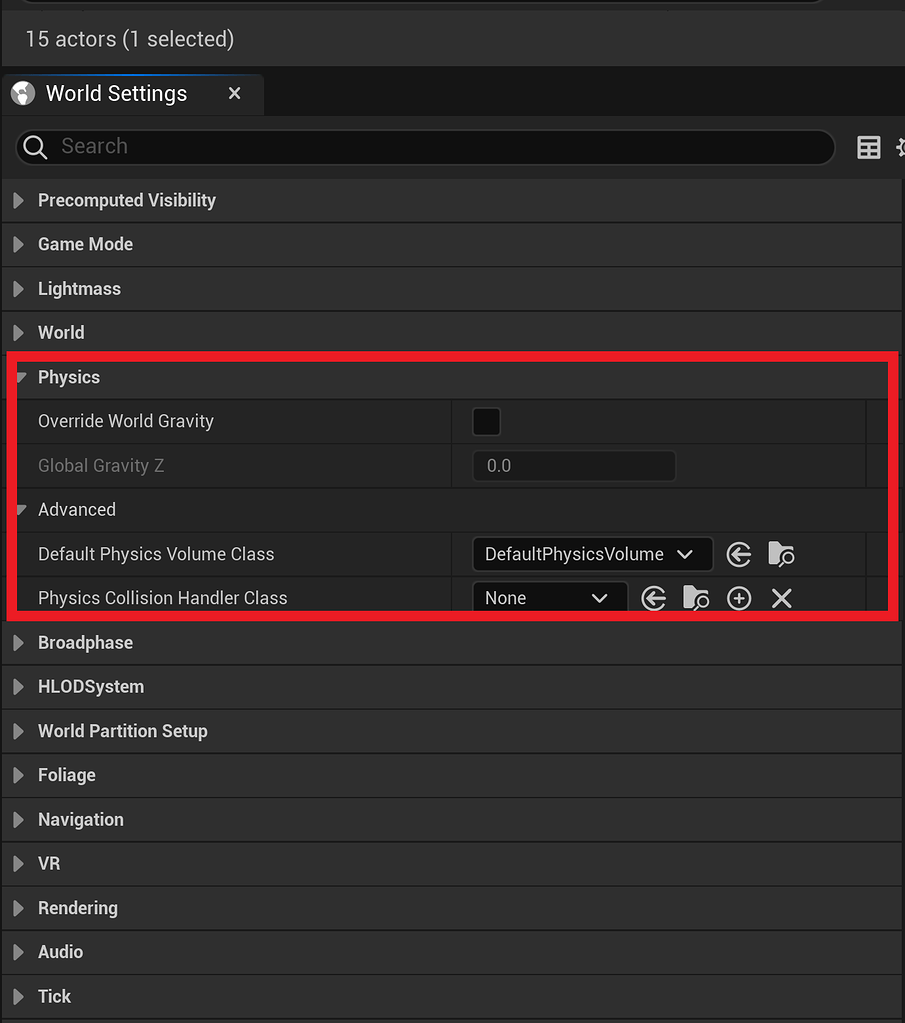Enable the Override World Gravity checkbox

pos(486,421)
